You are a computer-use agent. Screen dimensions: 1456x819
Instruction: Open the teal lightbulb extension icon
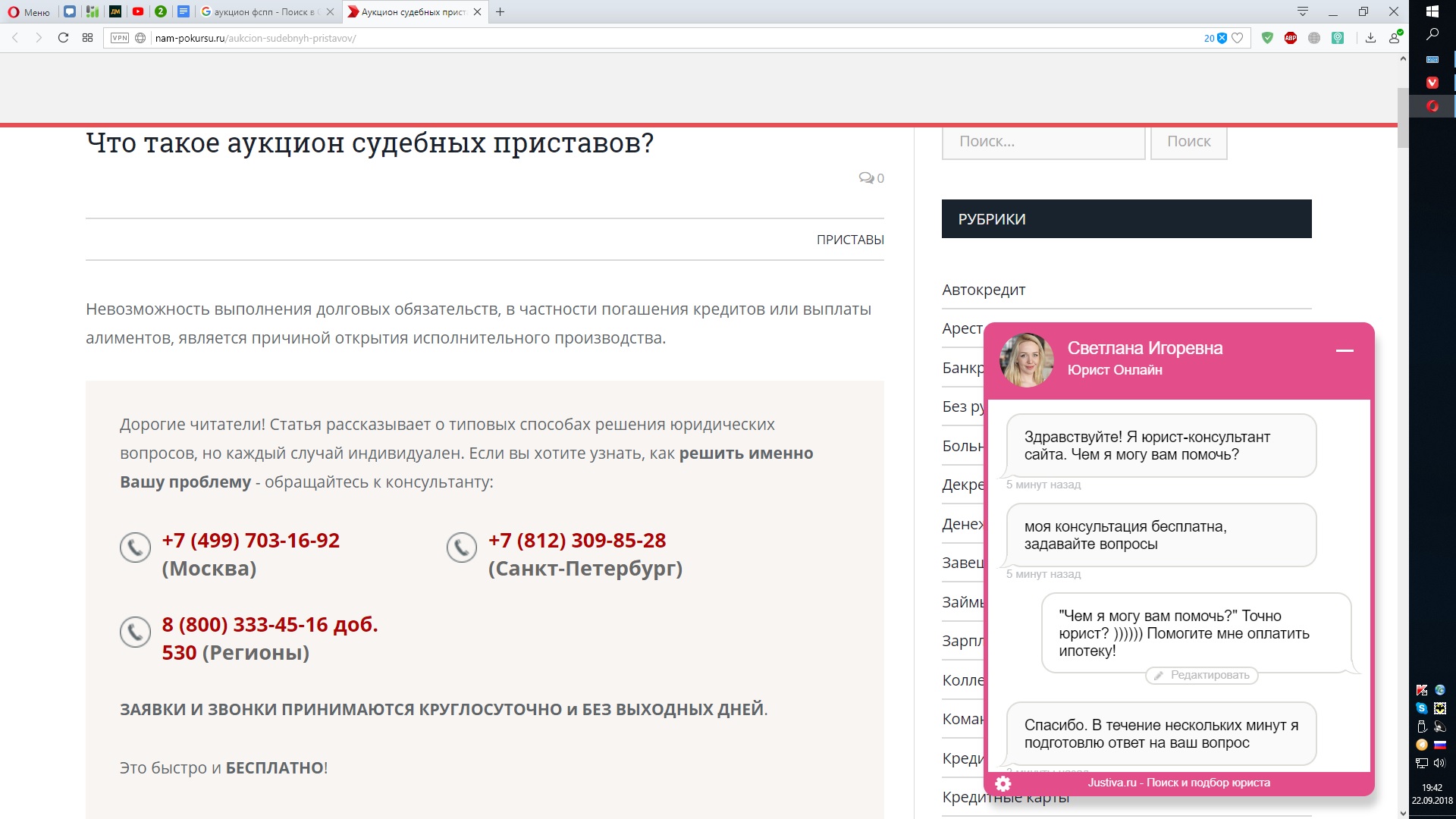(1338, 38)
